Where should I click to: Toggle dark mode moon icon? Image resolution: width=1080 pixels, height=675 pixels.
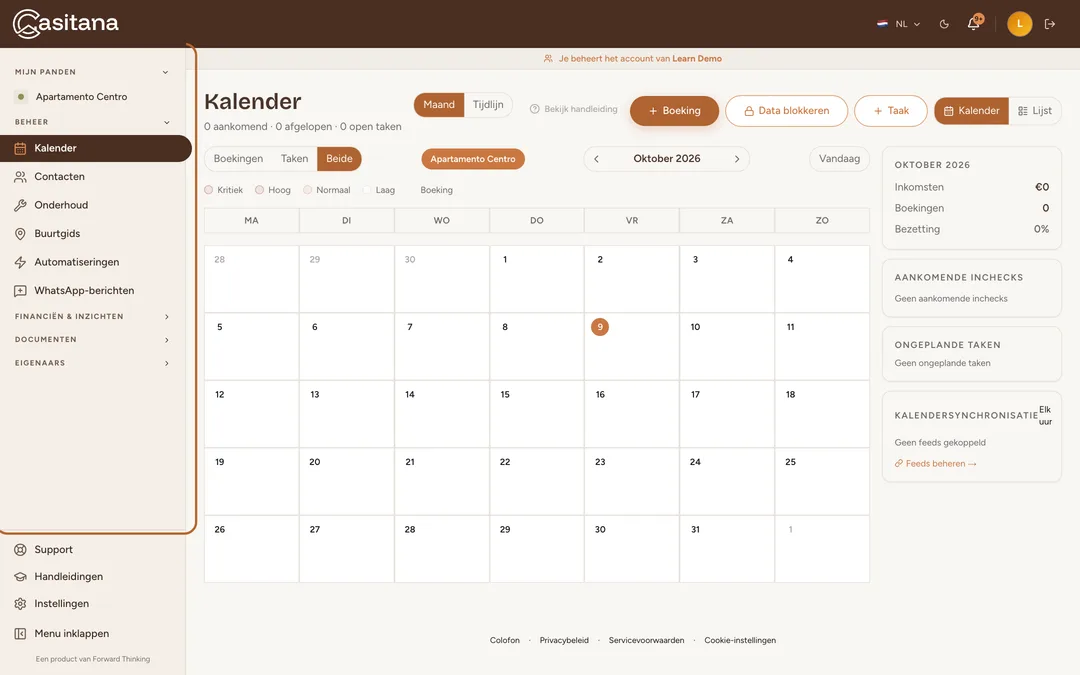point(944,24)
